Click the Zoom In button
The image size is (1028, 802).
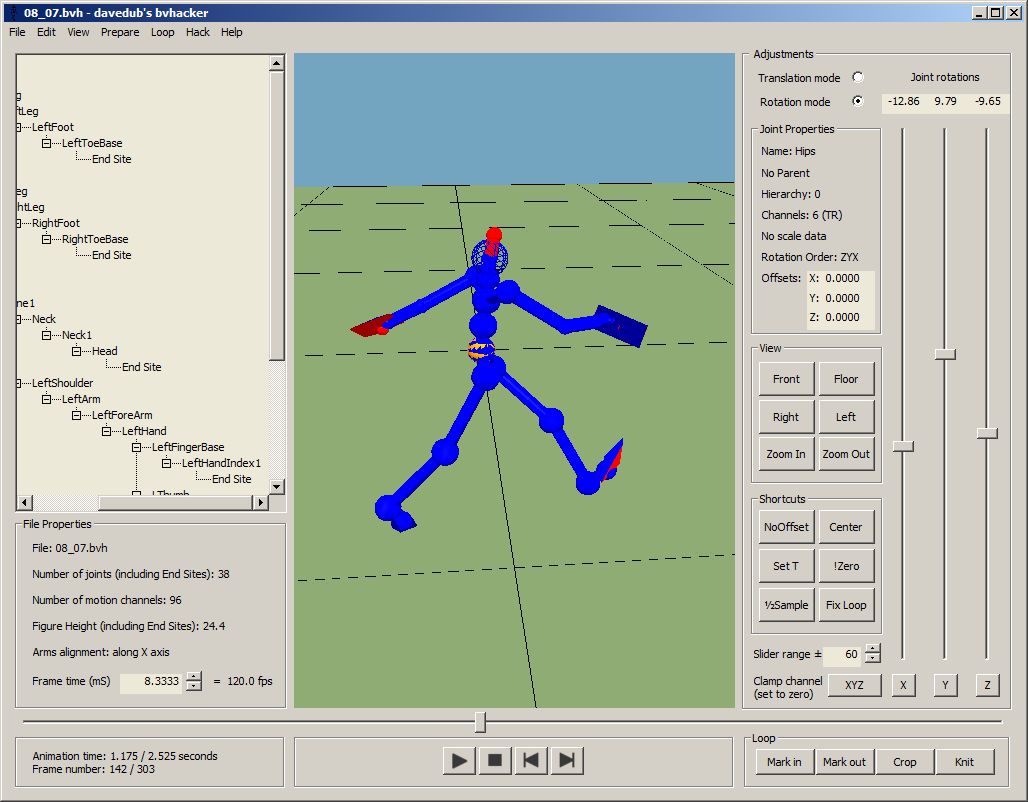[x=786, y=454]
